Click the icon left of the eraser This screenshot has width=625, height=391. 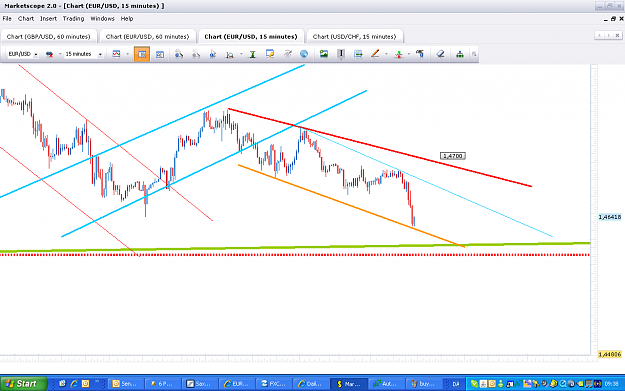pyautogui.click(x=420, y=54)
